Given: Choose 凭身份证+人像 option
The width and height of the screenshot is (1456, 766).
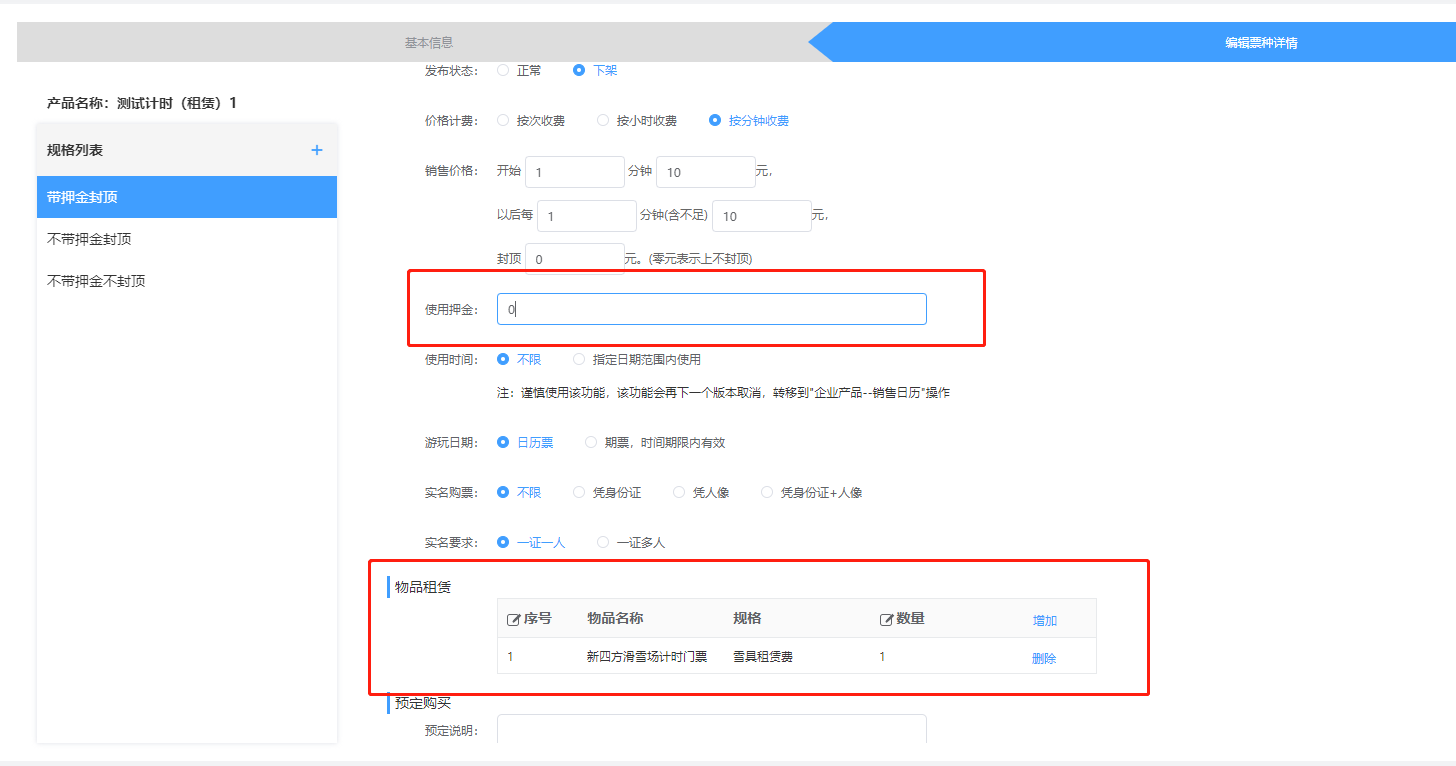Looking at the screenshot, I should 767,493.
